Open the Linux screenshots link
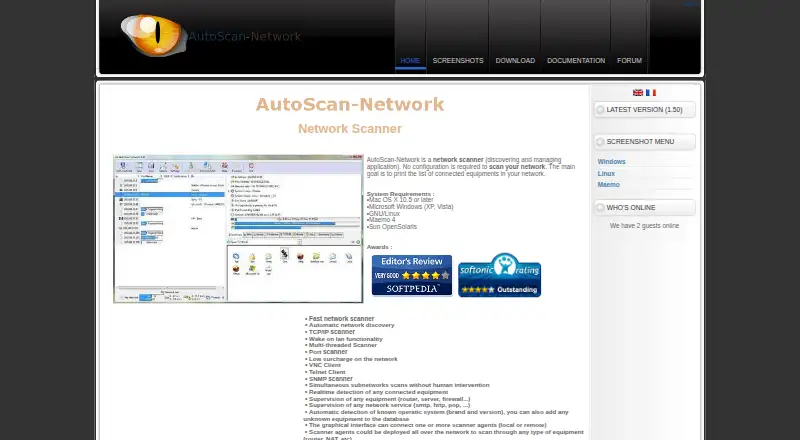Image resolution: width=800 pixels, height=440 pixels. click(606, 174)
